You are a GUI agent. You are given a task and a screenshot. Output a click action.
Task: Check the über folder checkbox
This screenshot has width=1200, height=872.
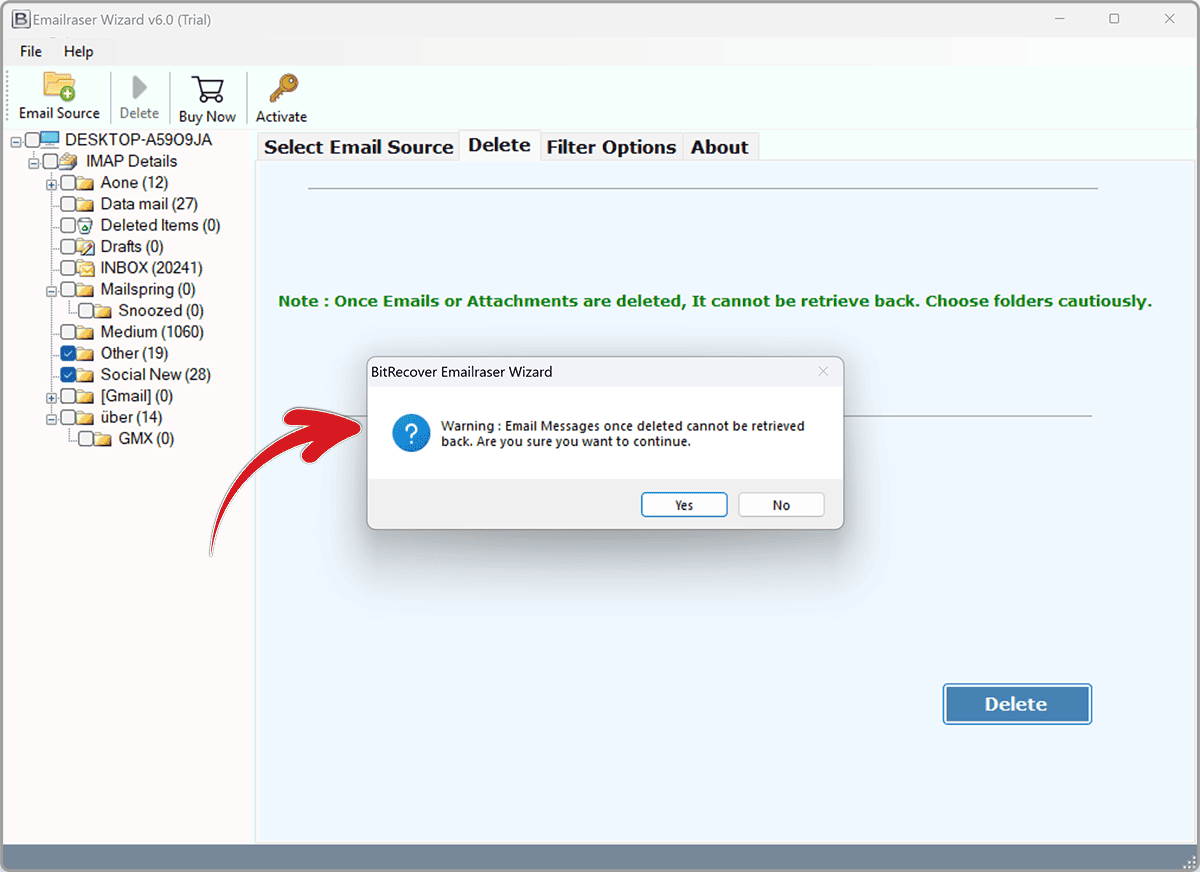coord(68,417)
